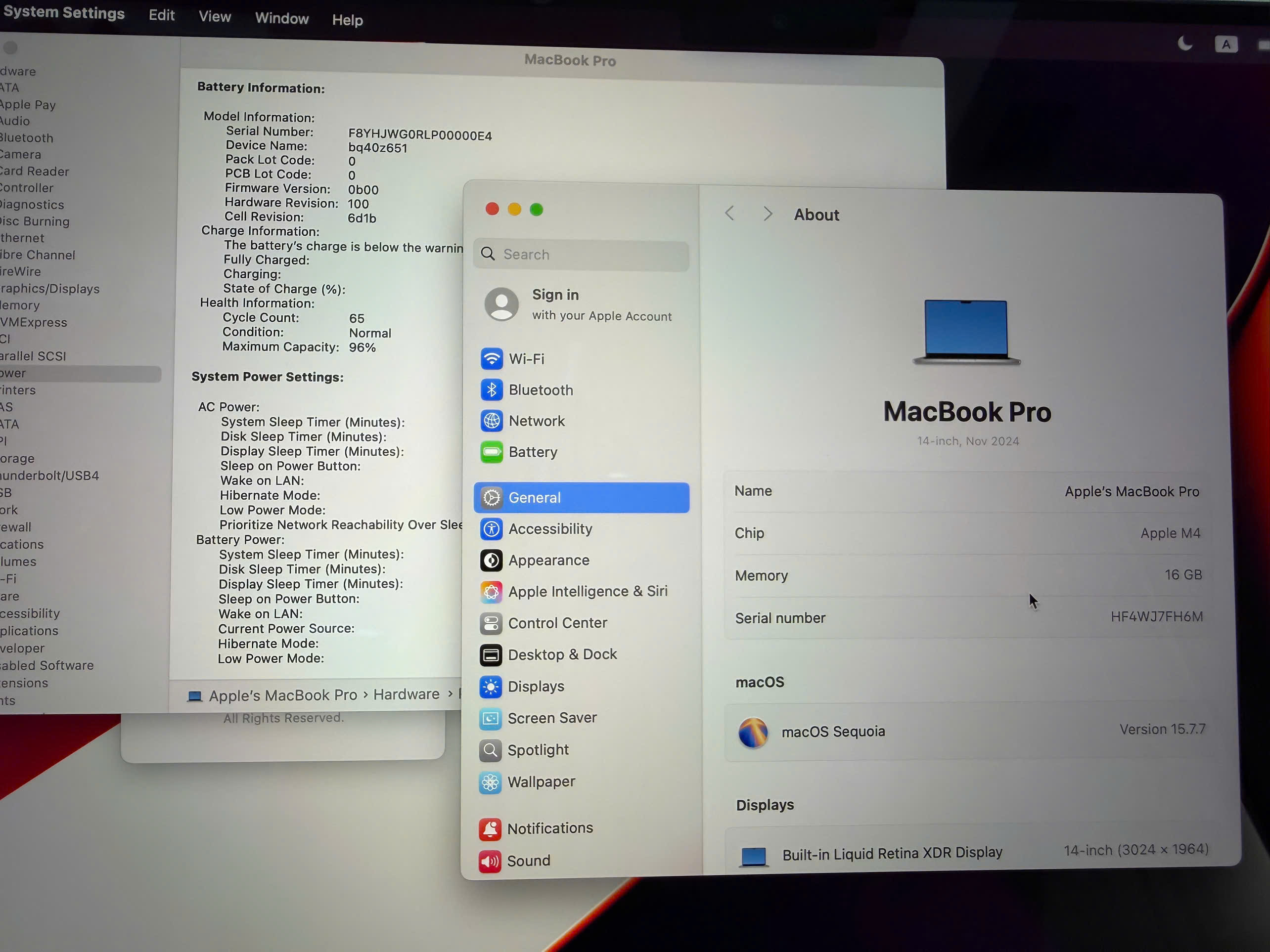The width and height of the screenshot is (1270, 952).
Task: Click the macOS Sequoia logo icon
Action: [753, 733]
